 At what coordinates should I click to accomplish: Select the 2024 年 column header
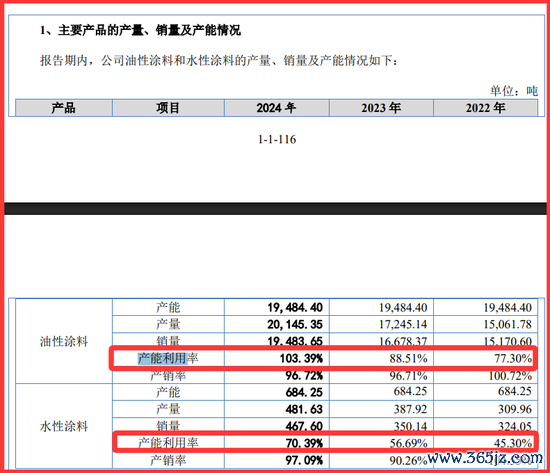(x=276, y=108)
